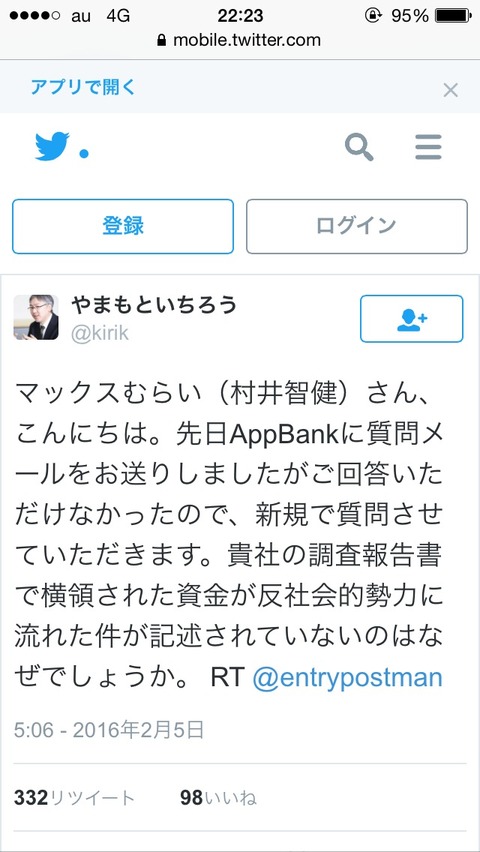Screen dimensions: 480x852
Task: Open the search magnifier icon
Action: tap(359, 147)
